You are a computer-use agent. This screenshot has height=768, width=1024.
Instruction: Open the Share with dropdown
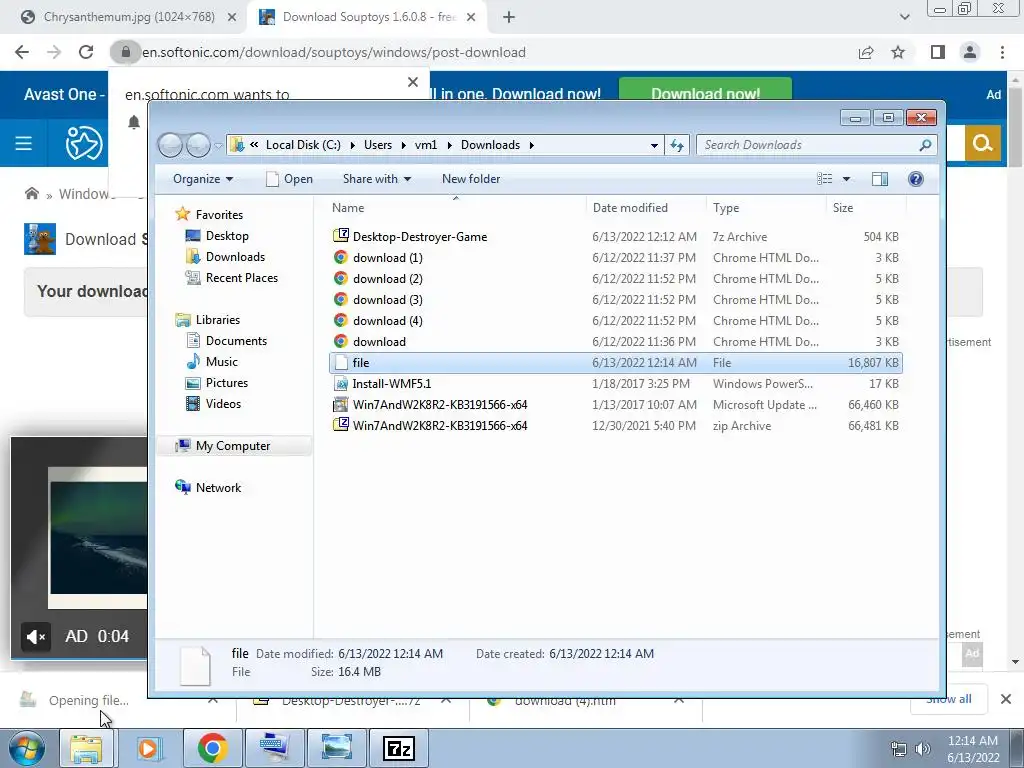(377, 179)
